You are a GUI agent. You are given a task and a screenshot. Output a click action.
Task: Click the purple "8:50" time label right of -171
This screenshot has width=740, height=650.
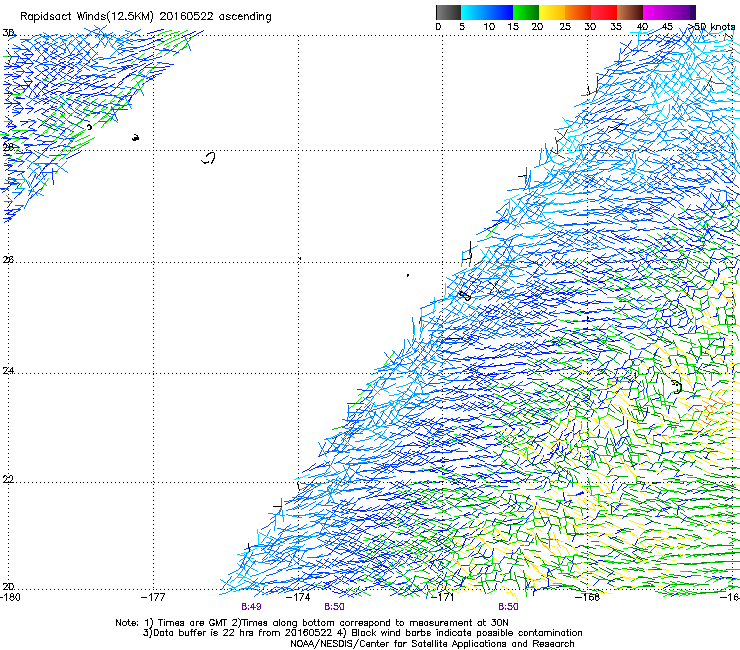point(508,607)
